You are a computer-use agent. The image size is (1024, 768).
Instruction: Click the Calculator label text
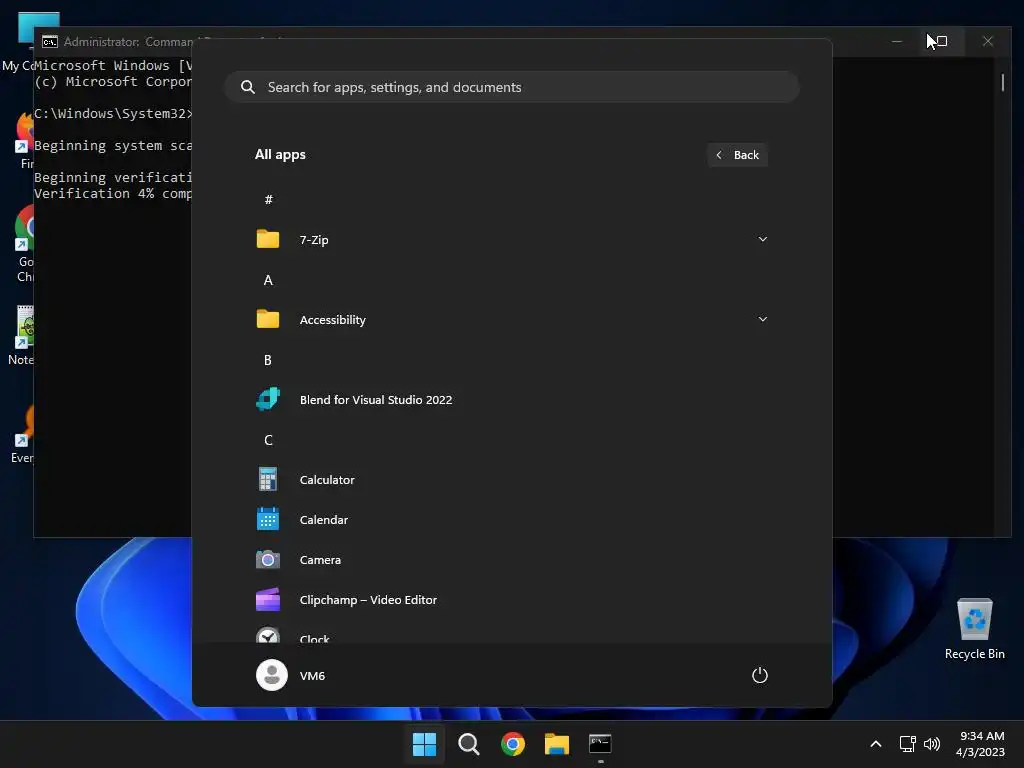pyautogui.click(x=327, y=480)
